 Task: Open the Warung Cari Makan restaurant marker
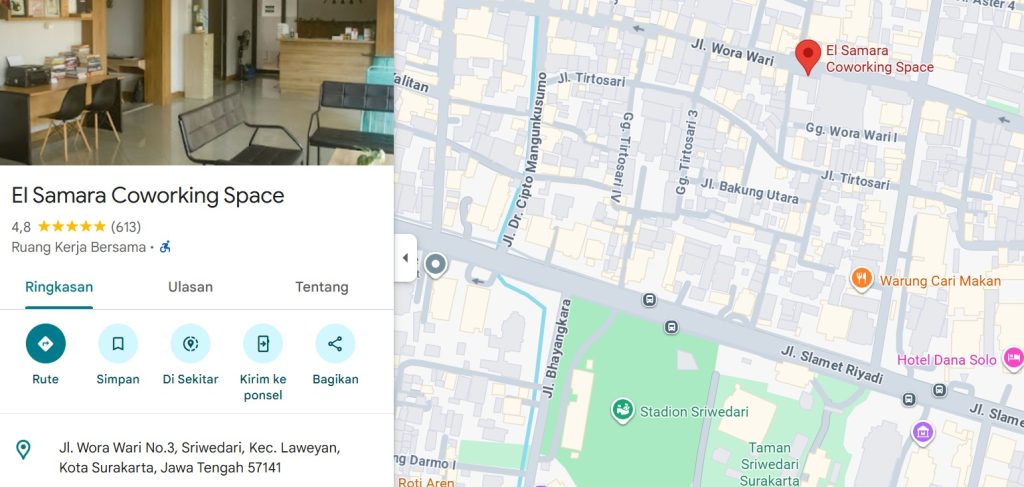(x=862, y=279)
